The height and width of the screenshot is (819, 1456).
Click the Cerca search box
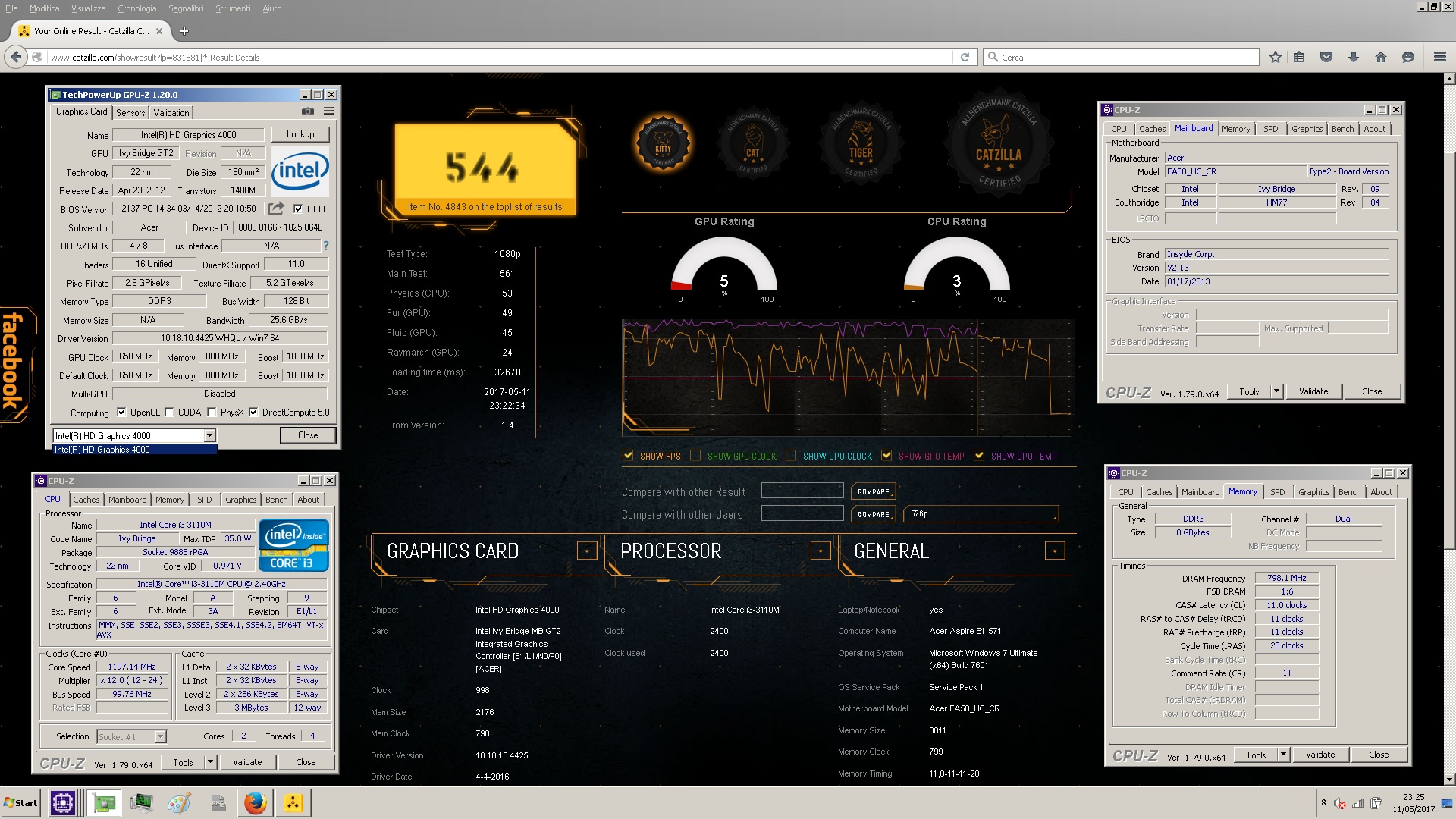1121,57
